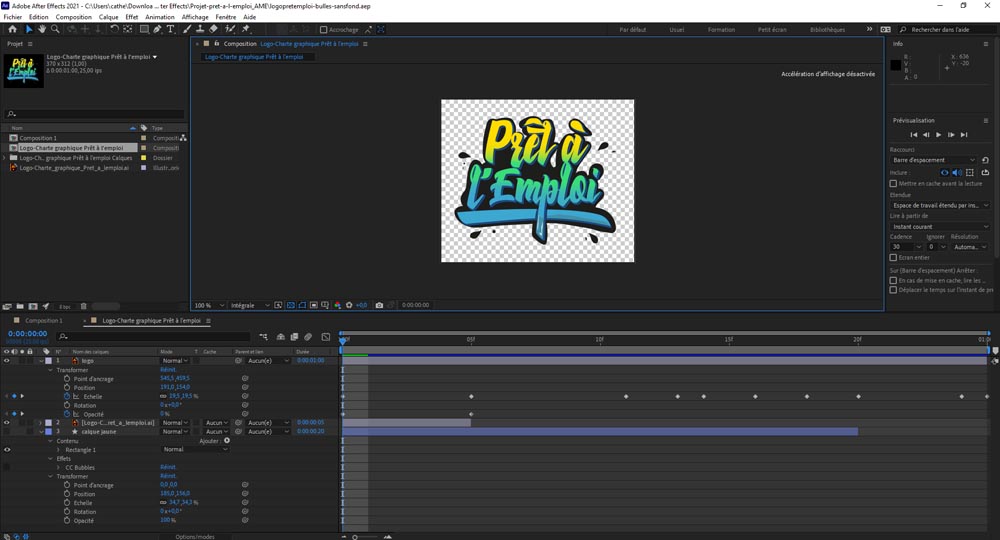Image resolution: width=1000 pixels, height=540 pixels.
Task: Select the Brush tool
Action: 187,29
